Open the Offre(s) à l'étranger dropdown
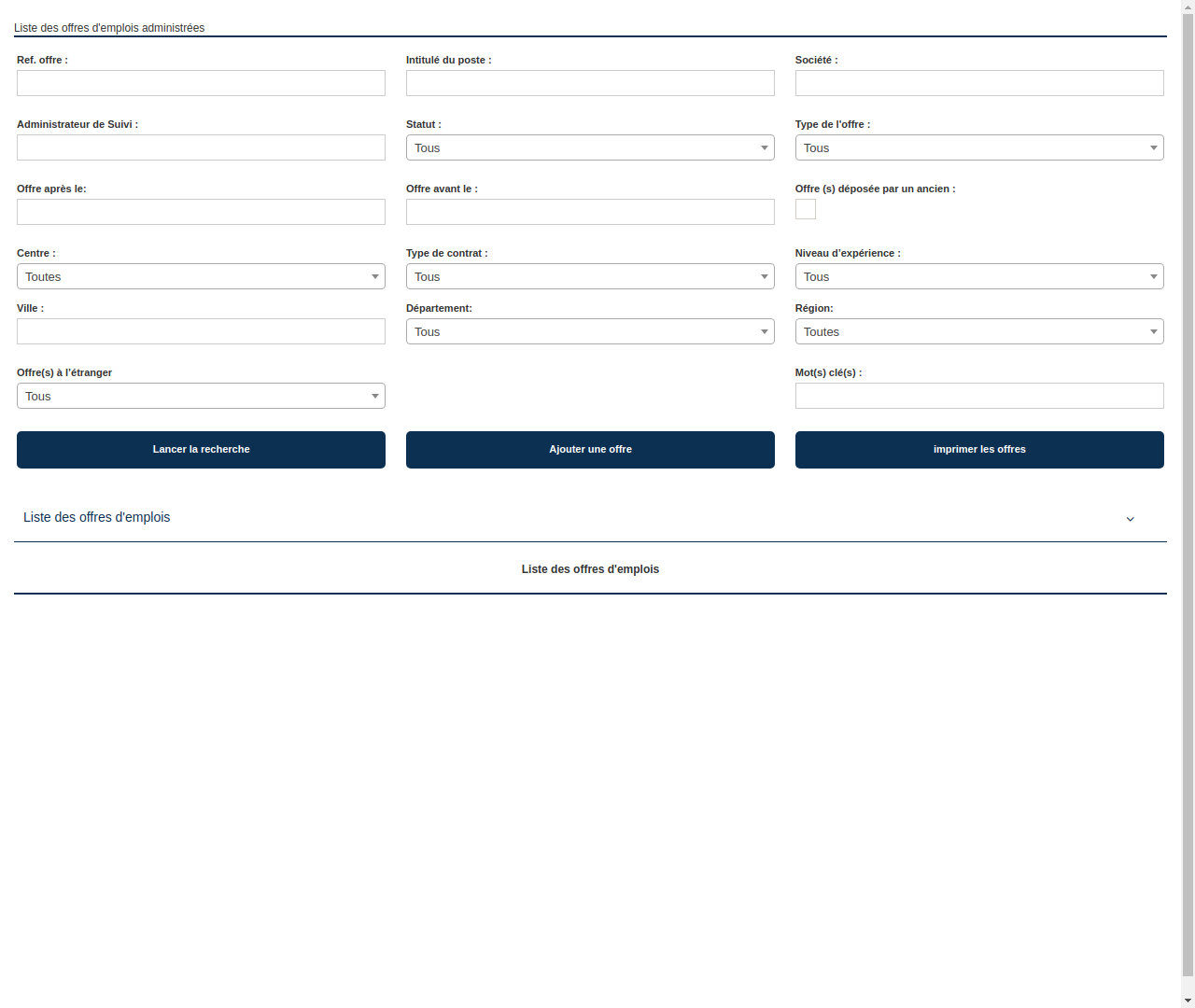1195x1008 pixels. click(201, 396)
